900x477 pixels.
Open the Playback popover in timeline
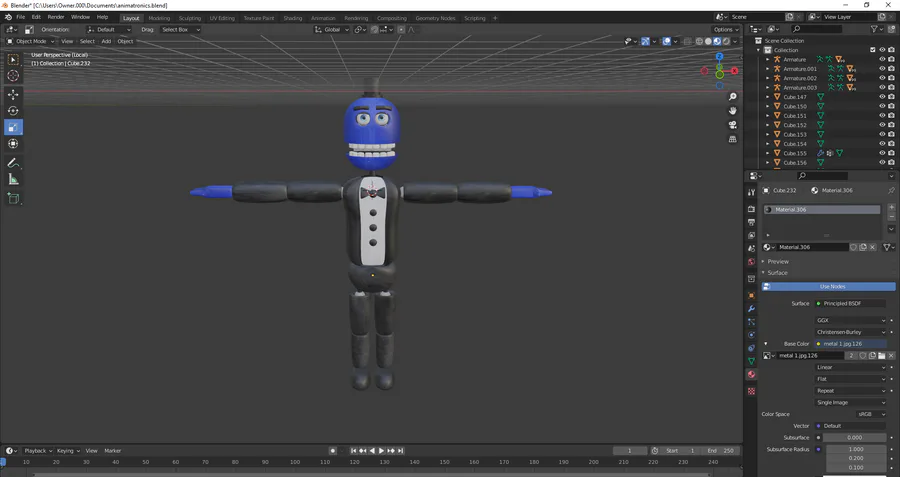tap(38, 451)
